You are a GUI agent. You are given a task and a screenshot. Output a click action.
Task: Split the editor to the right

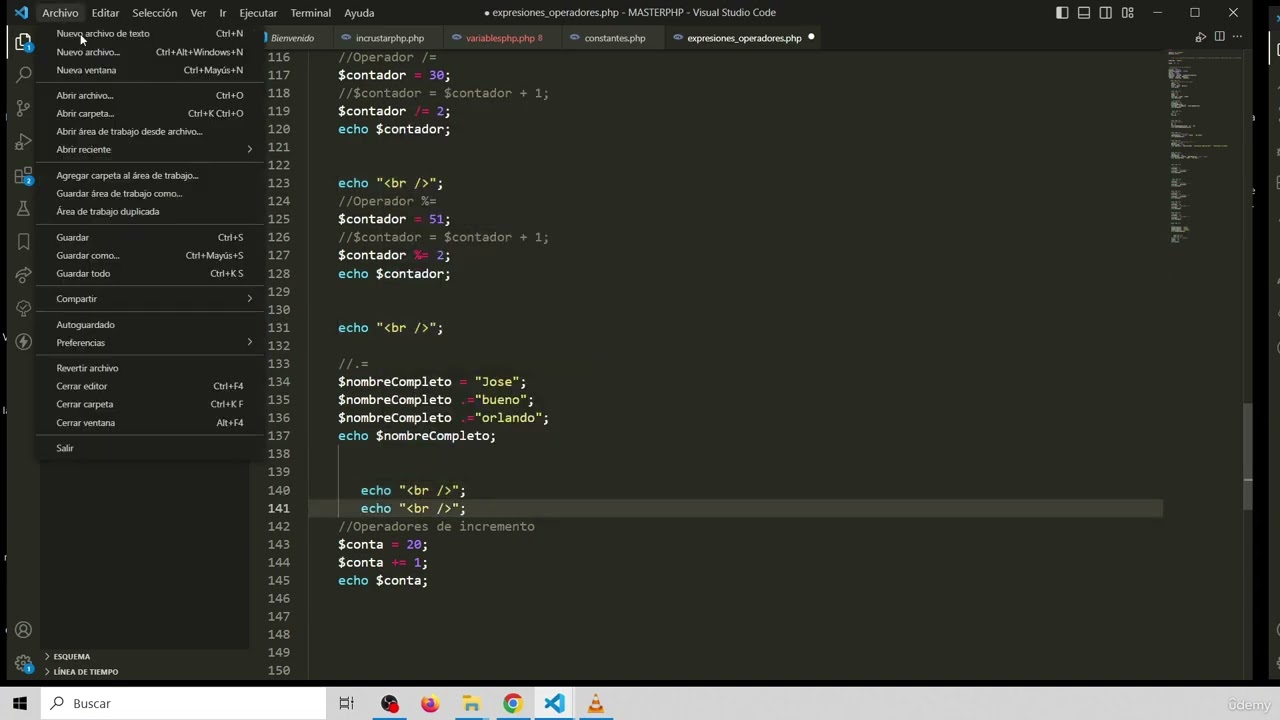pos(1219,37)
